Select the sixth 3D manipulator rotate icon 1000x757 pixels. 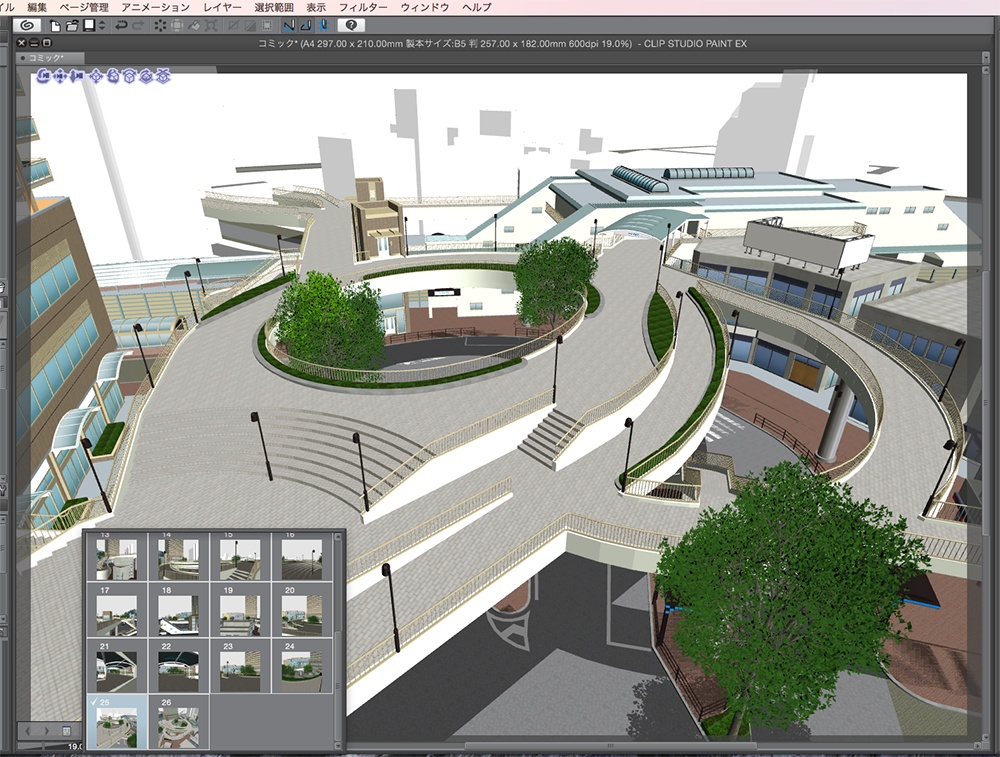pos(129,77)
